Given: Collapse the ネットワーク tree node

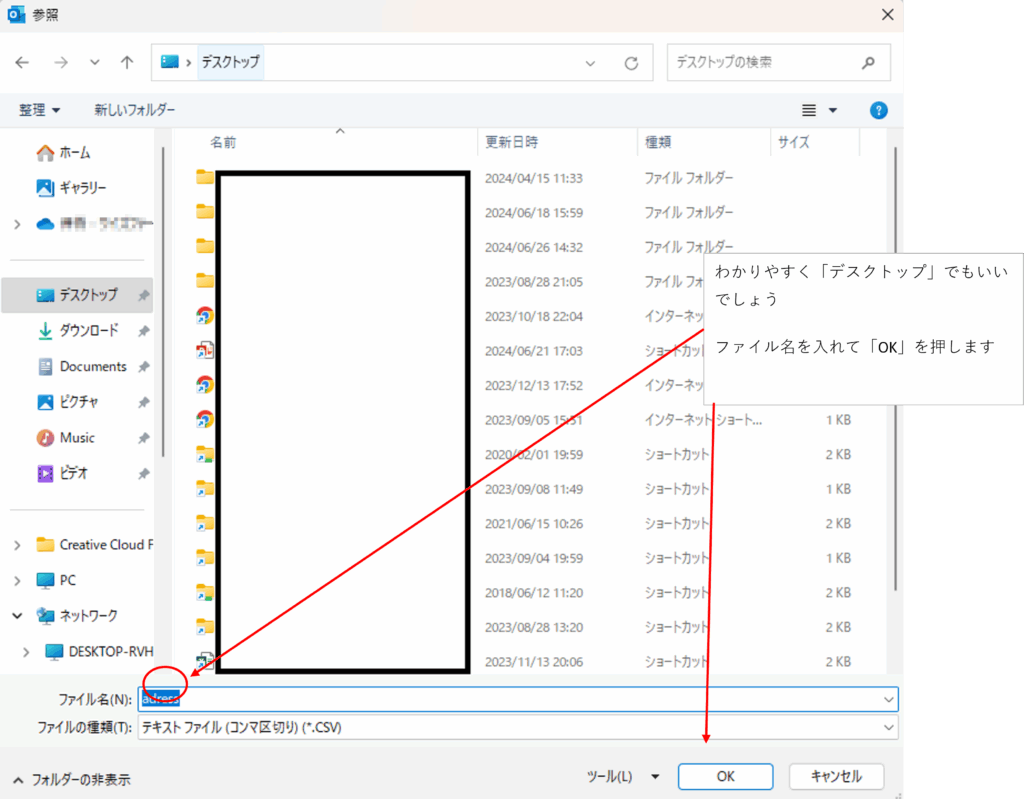Looking at the screenshot, I should point(17,616).
